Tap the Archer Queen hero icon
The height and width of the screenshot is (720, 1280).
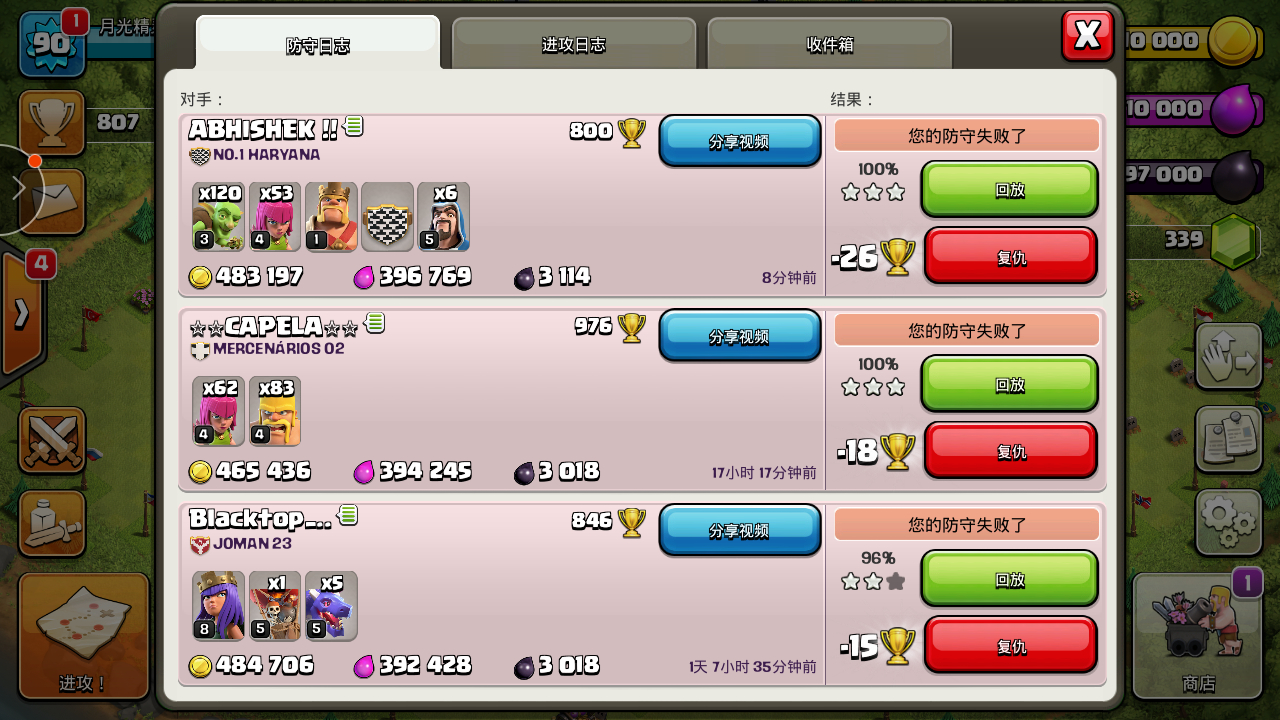pos(218,605)
